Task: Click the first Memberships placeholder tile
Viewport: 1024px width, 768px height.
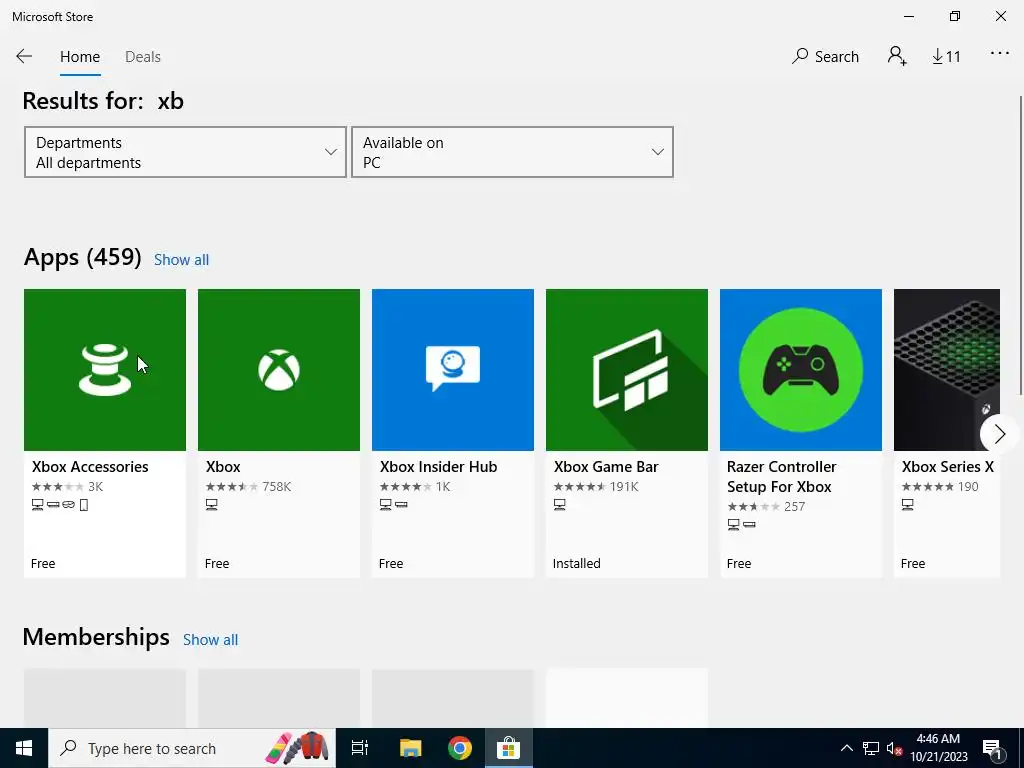Action: pyautogui.click(x=104, y=698)
